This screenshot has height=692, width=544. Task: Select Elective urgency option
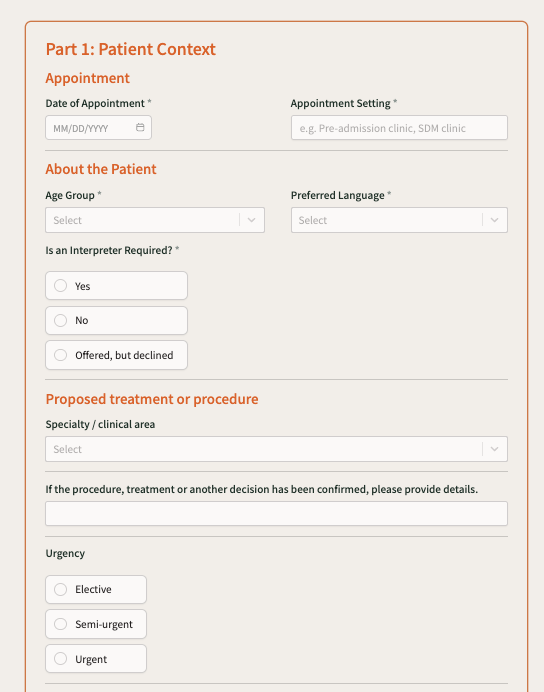(96, 589)
